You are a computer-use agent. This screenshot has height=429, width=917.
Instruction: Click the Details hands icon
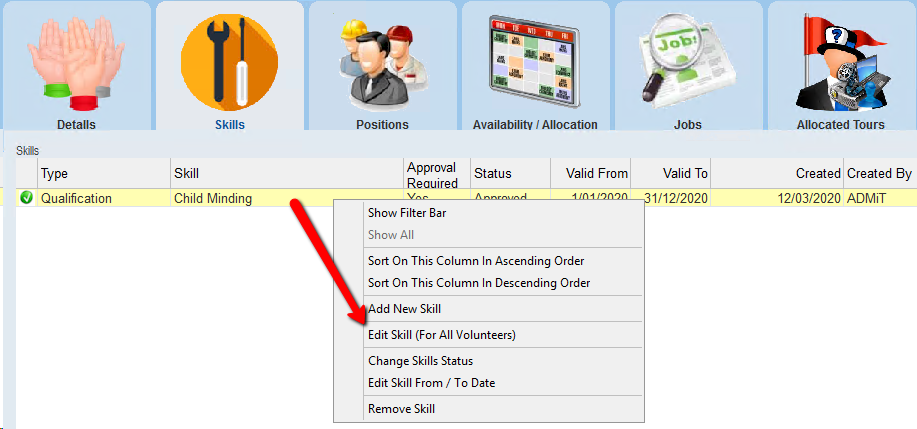click(x=76, y=62)
